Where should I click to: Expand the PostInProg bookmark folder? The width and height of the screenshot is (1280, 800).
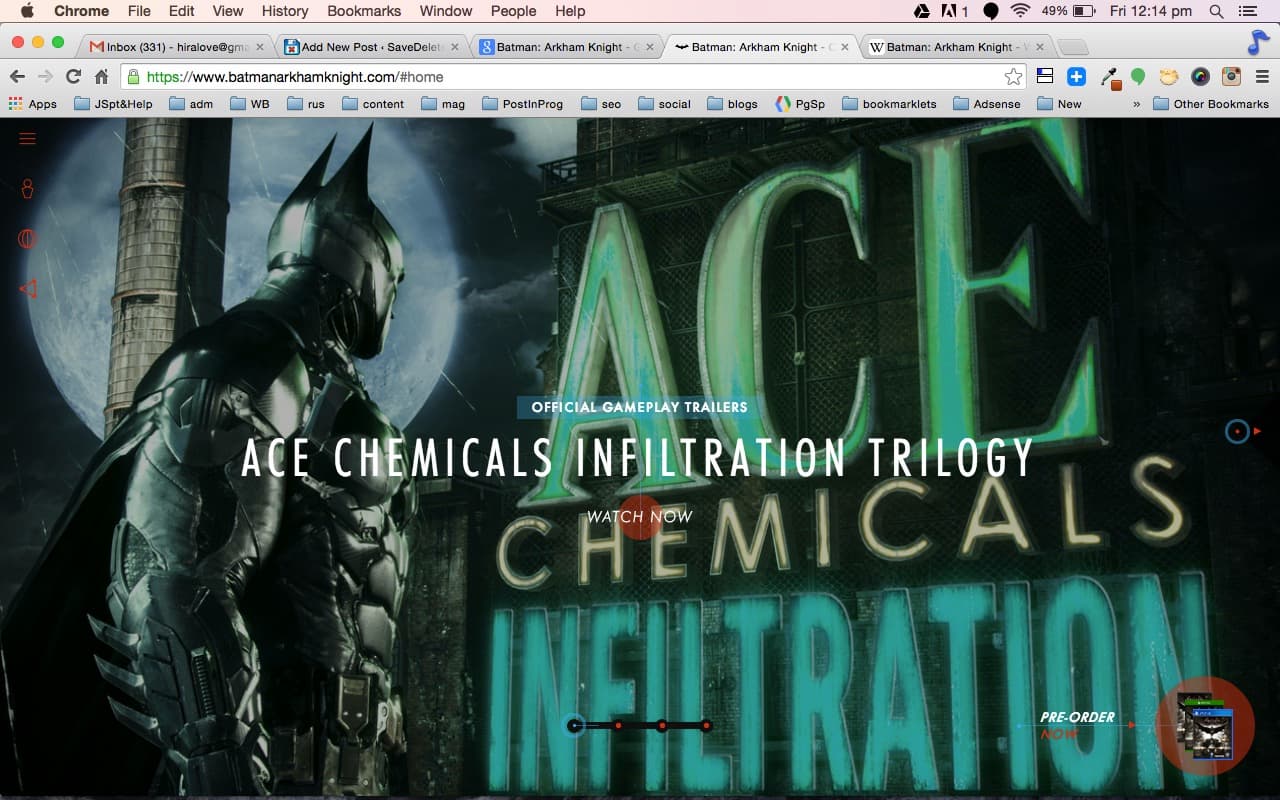click(x=523, y=104)
